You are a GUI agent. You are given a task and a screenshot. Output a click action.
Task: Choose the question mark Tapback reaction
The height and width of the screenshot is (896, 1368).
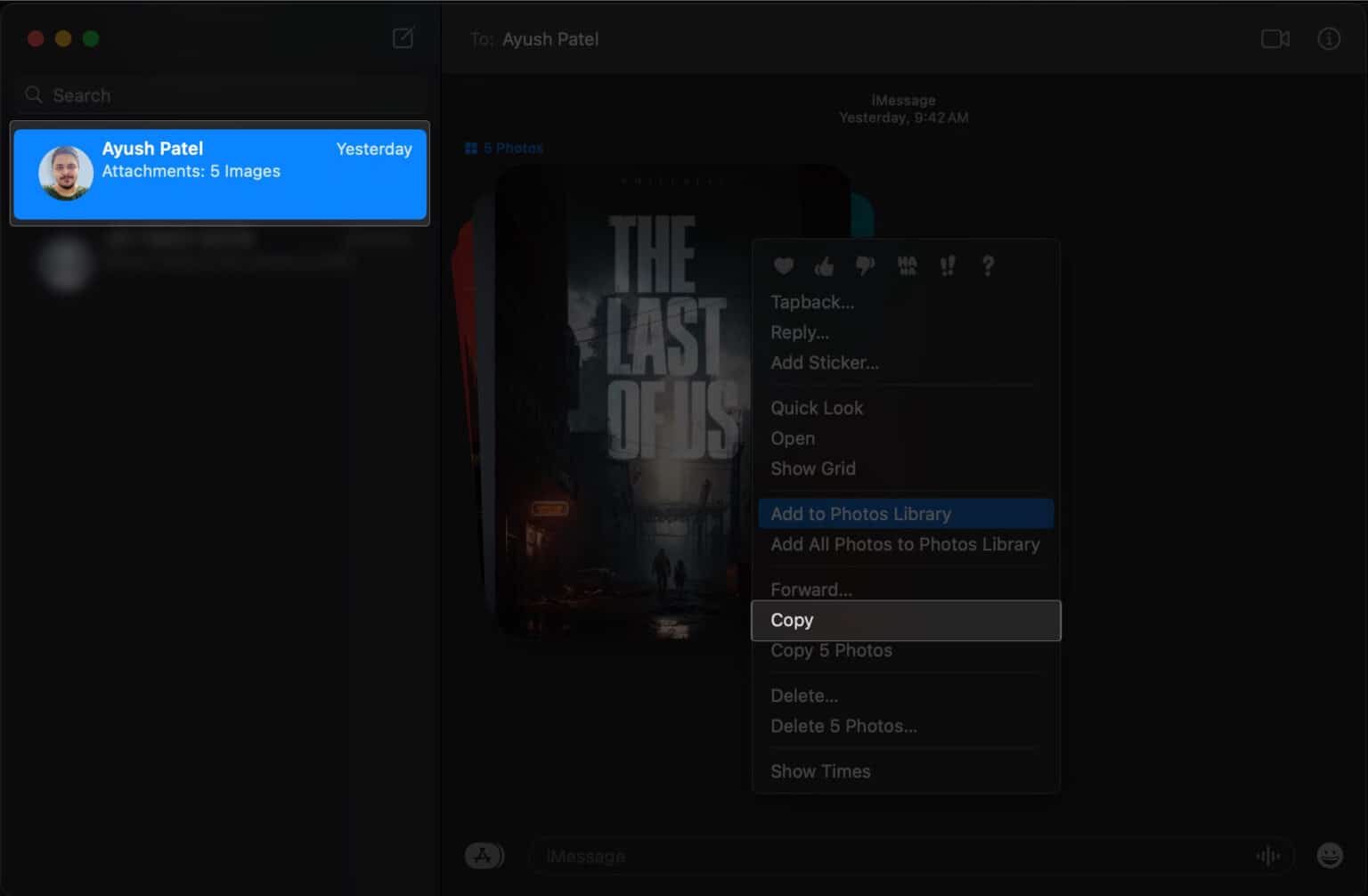point(988,265)
